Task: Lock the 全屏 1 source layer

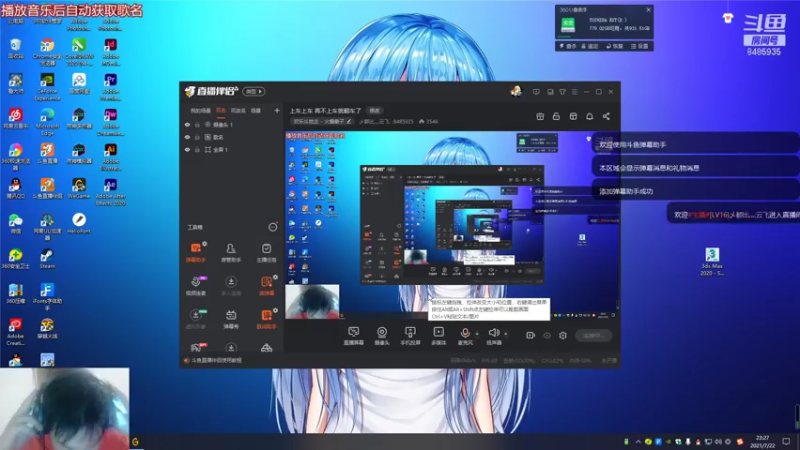Action: [197, 149]
